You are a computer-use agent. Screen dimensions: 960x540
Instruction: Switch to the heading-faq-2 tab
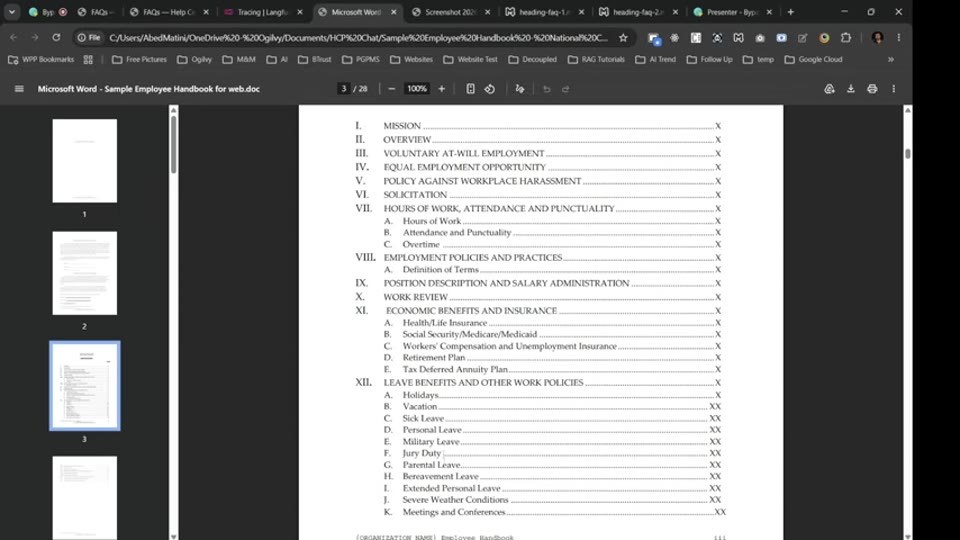pos(637,12)
